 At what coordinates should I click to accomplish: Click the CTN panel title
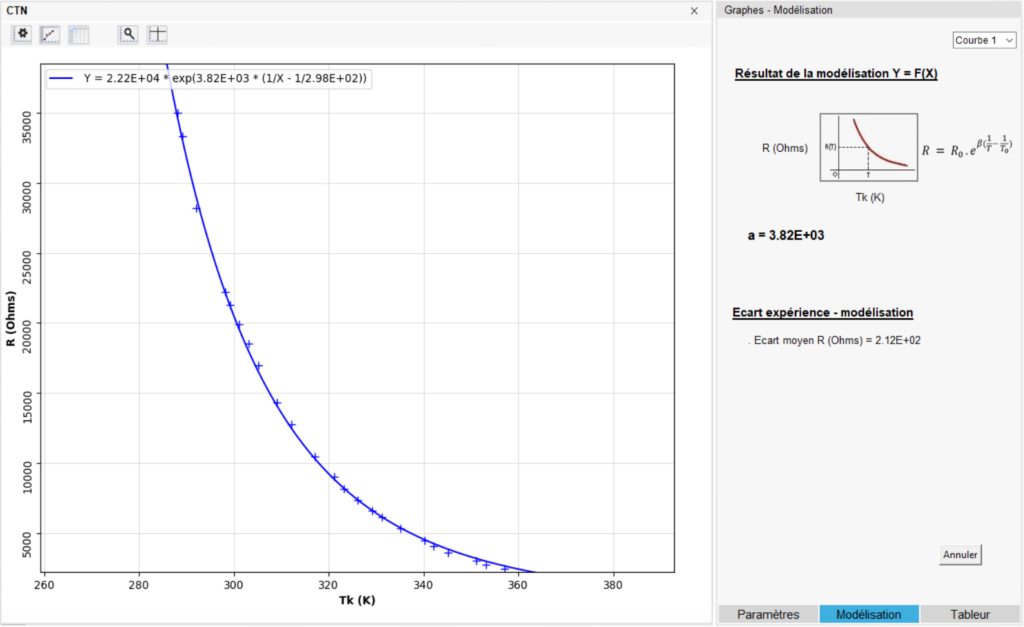click(16, 10)
